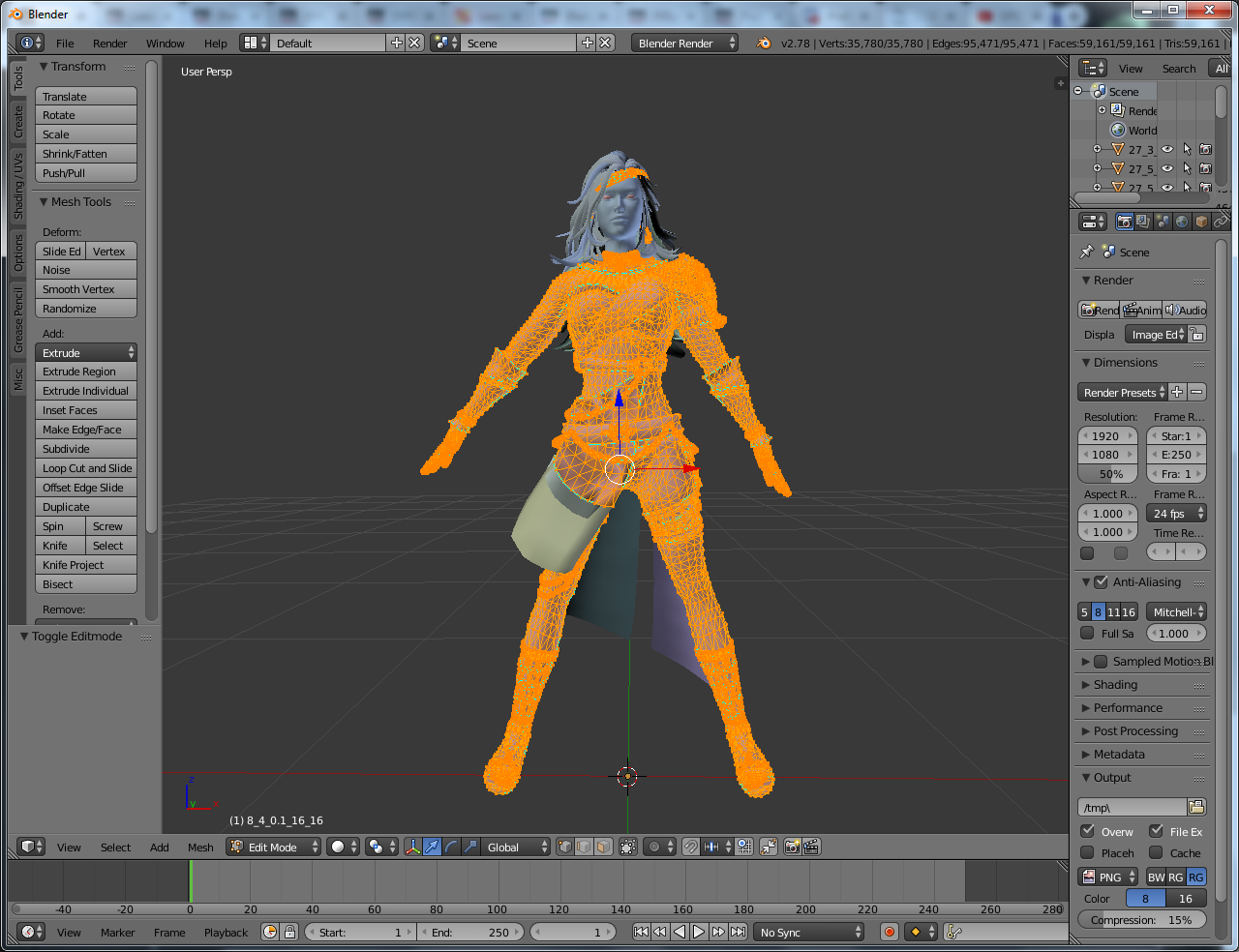
Task: Open the top-bar Render menu
Action: [110, 43]
